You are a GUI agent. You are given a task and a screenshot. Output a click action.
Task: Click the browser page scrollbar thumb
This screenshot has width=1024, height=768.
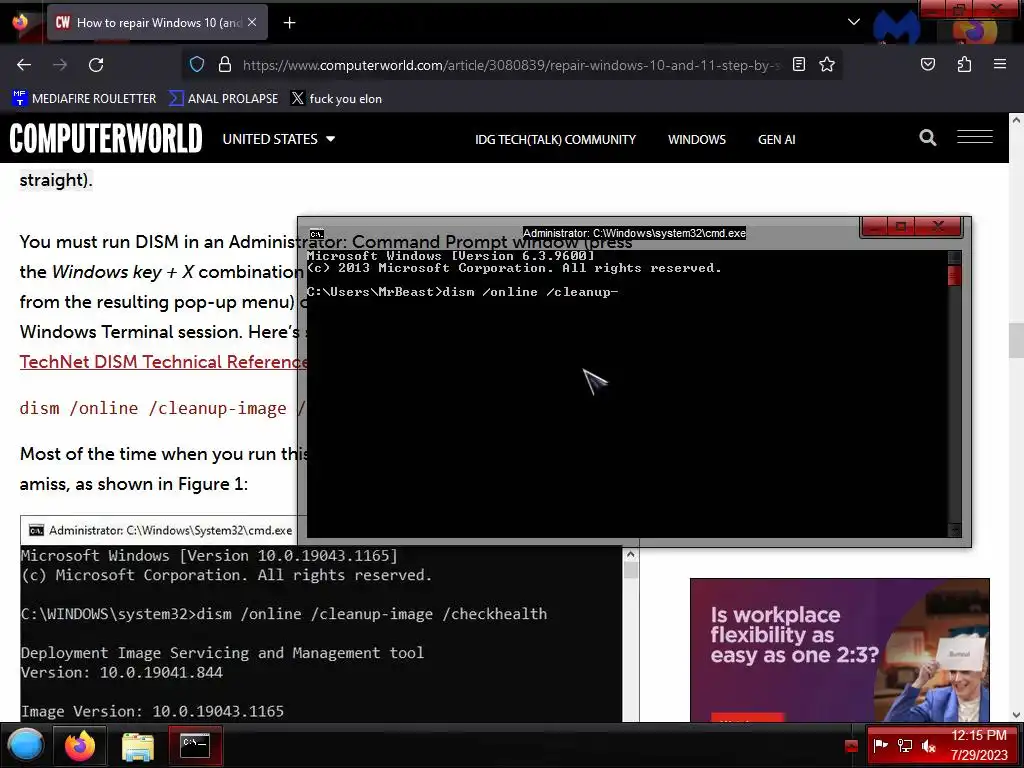(1016, 340)
